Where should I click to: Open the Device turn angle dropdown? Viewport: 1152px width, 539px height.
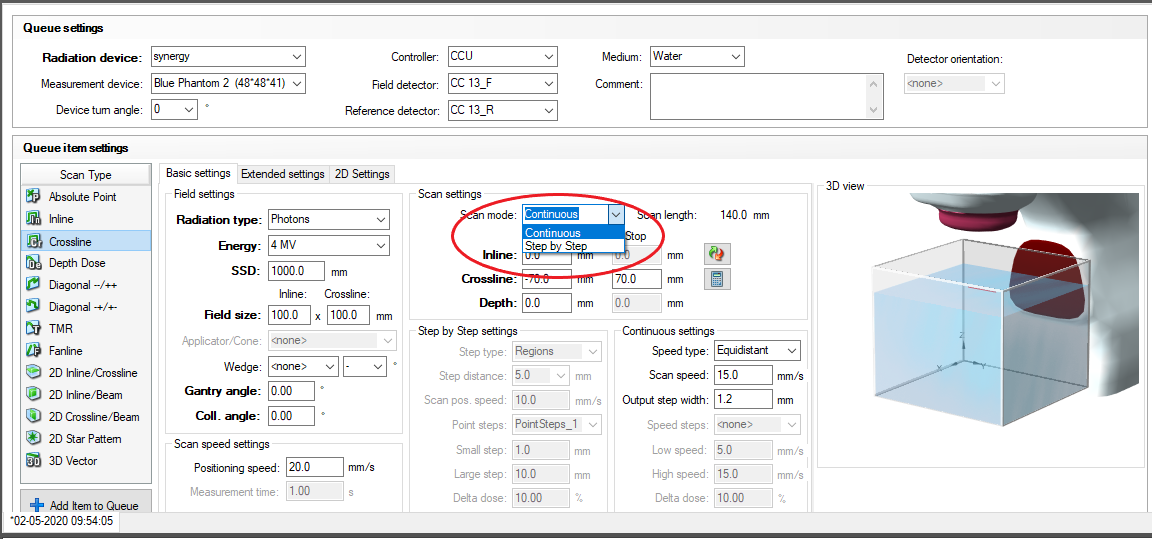coord(190,110)
